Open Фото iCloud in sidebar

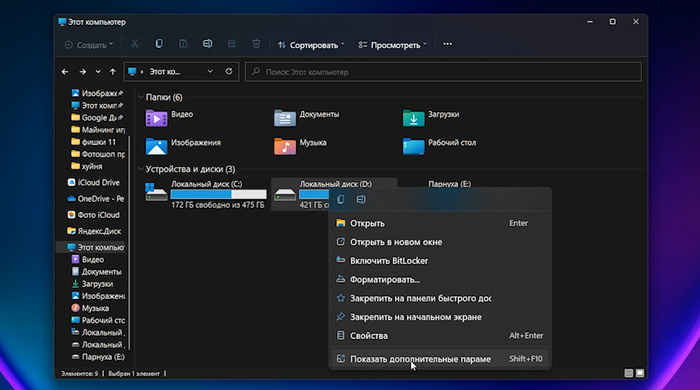(93, 215)
